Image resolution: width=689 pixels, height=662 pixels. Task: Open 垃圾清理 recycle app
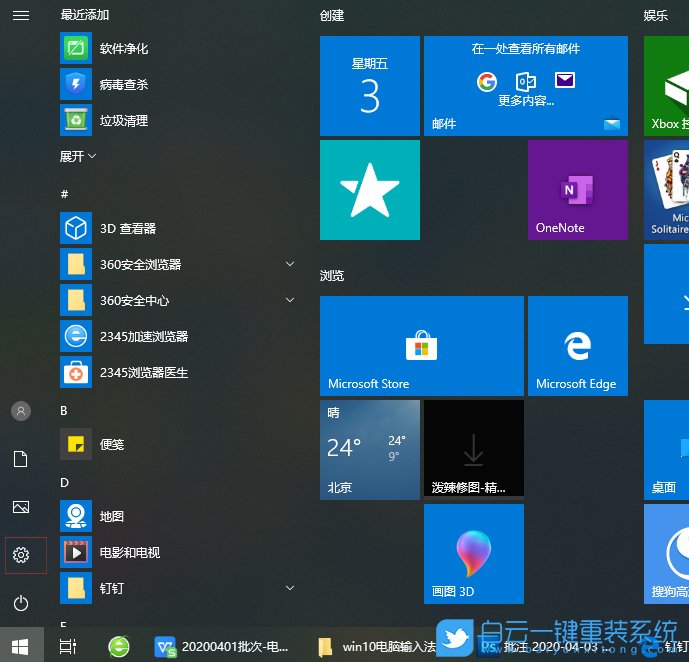178,120
